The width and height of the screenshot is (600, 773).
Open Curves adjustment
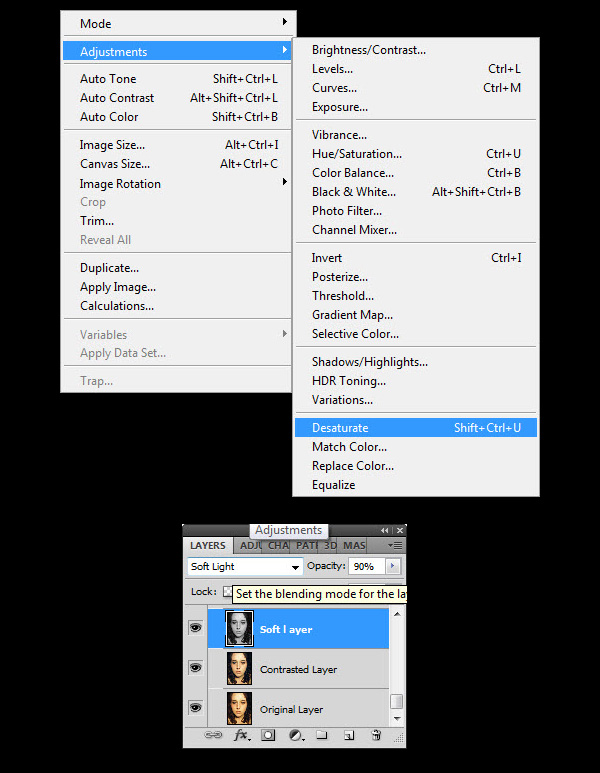click(416, 88)
